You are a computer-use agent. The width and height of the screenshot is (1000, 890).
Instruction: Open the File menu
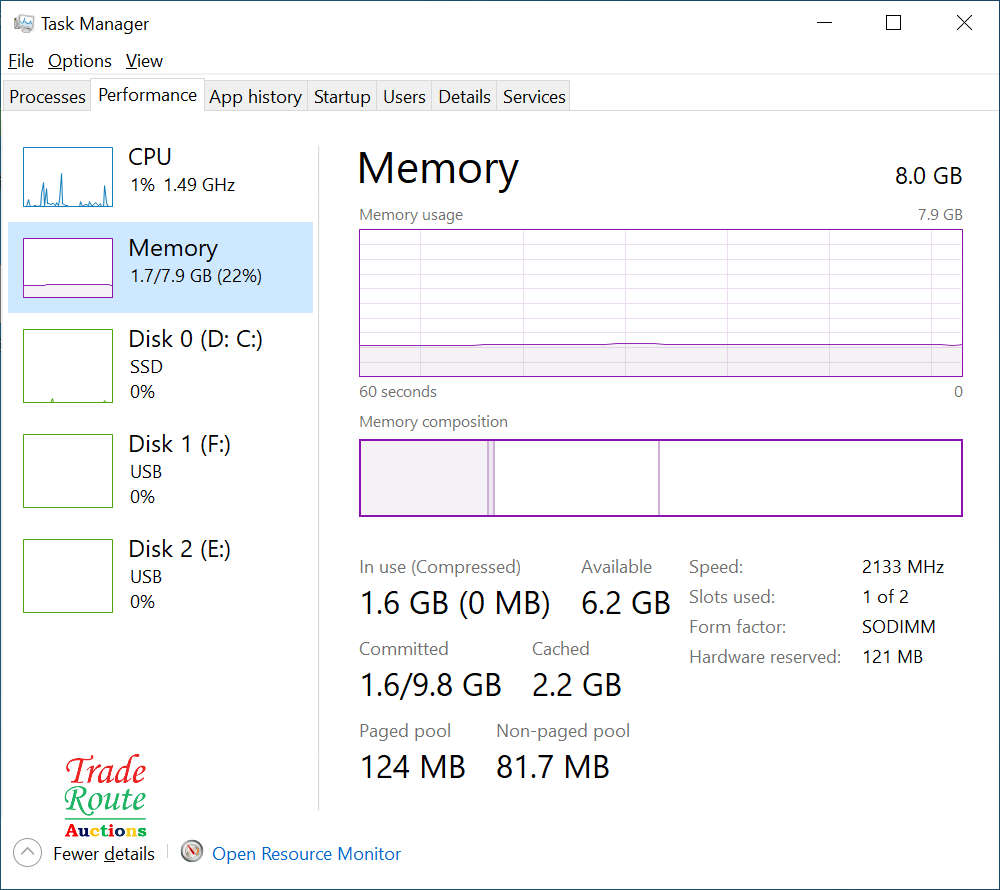pyautogui.click(x=21, y=61)
